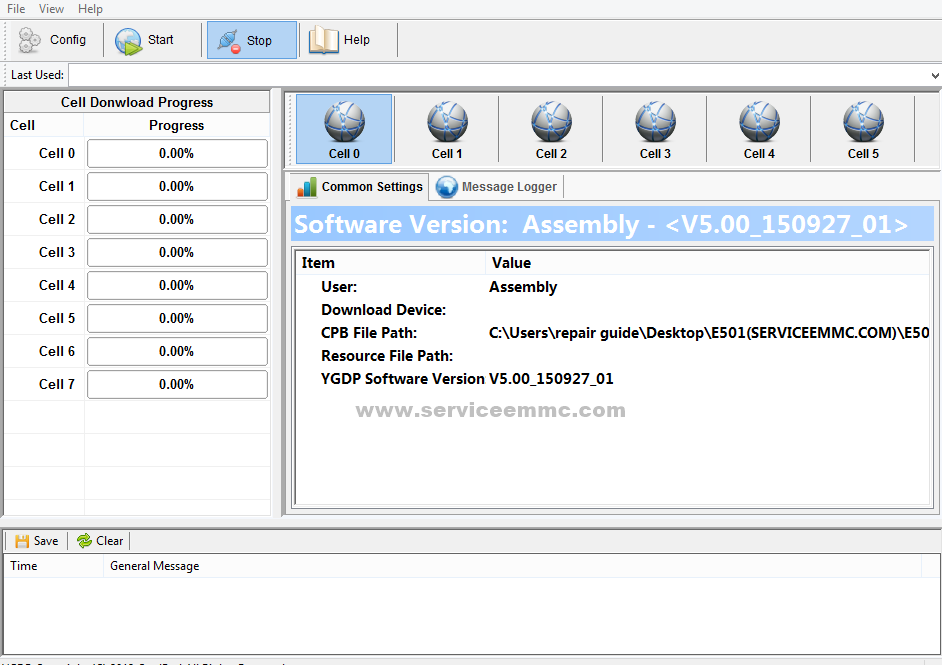
Task: Click the Cell 0 progress bar
Action: click(177, 153)
